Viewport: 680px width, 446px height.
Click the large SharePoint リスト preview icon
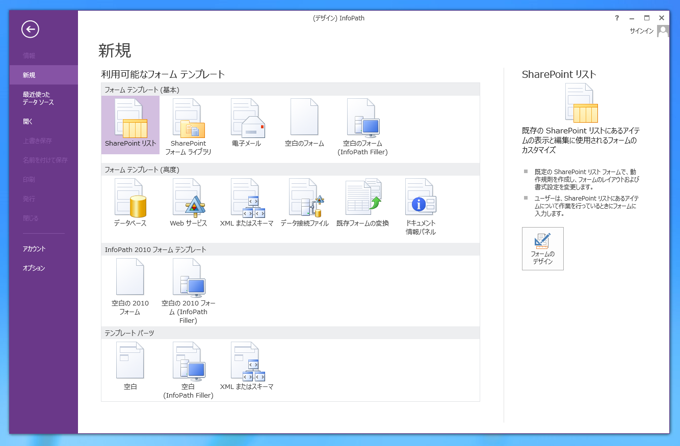[x=581, y=103]
